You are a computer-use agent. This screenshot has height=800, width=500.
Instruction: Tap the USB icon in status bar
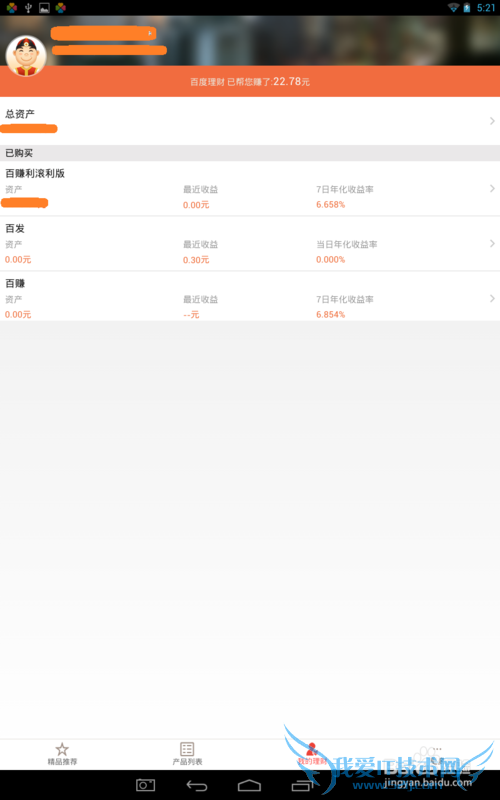click(29, 8)
